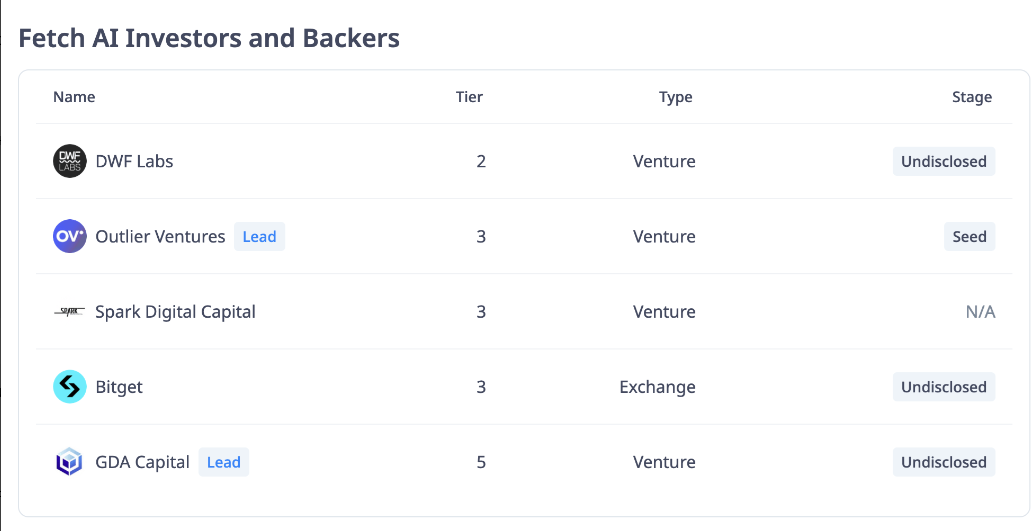Click the GDA Capital cube logo
The image size is (1036, 531).
click(69, 462)
